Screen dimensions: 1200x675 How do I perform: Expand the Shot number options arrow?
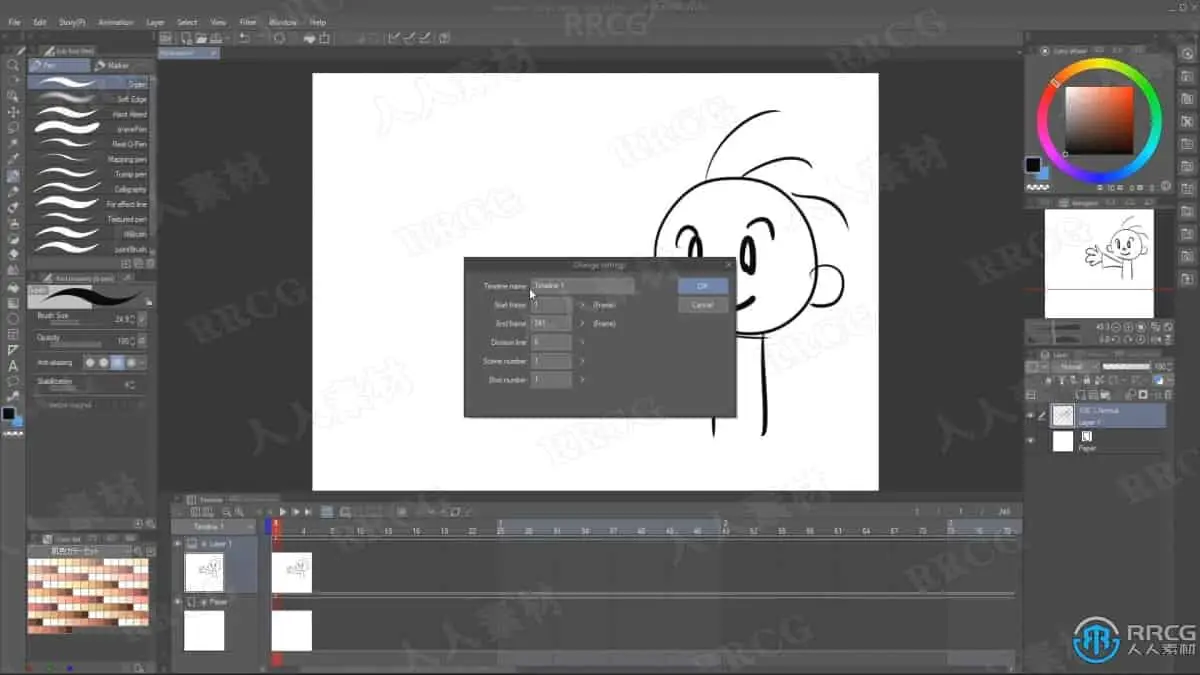(x=582, y=380)
